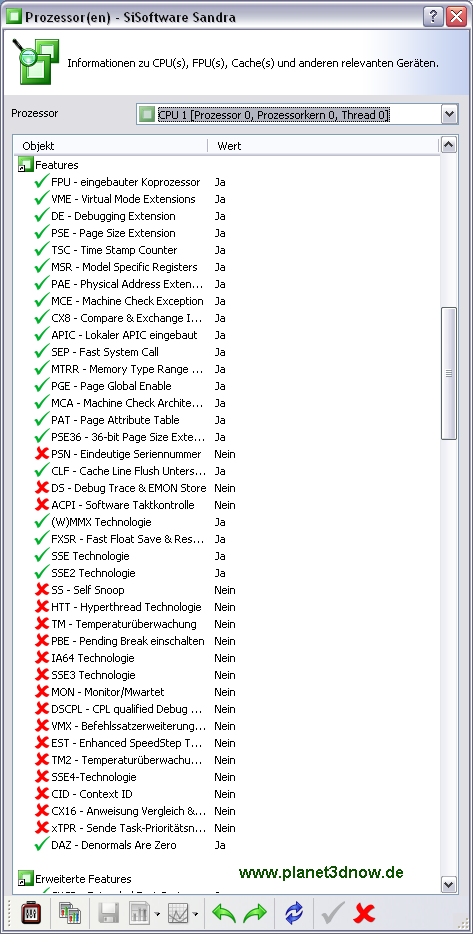Collapse the Erweiterte Features tree group
473x934 pixels.
pyautogui.click(x=26, y=879)
